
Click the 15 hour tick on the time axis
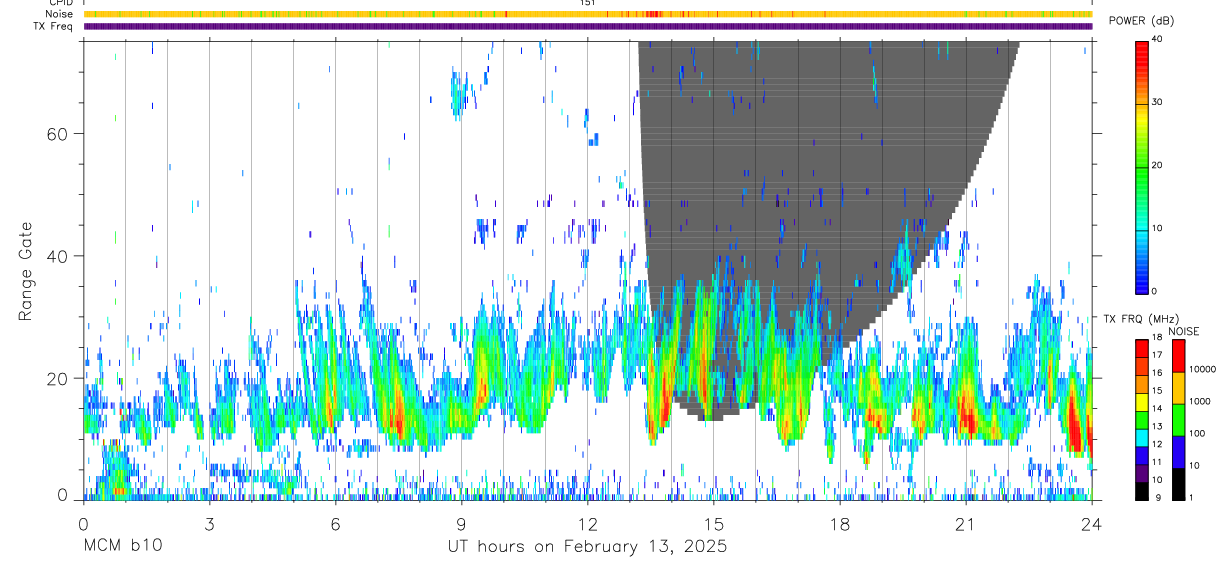pos(713,524)
